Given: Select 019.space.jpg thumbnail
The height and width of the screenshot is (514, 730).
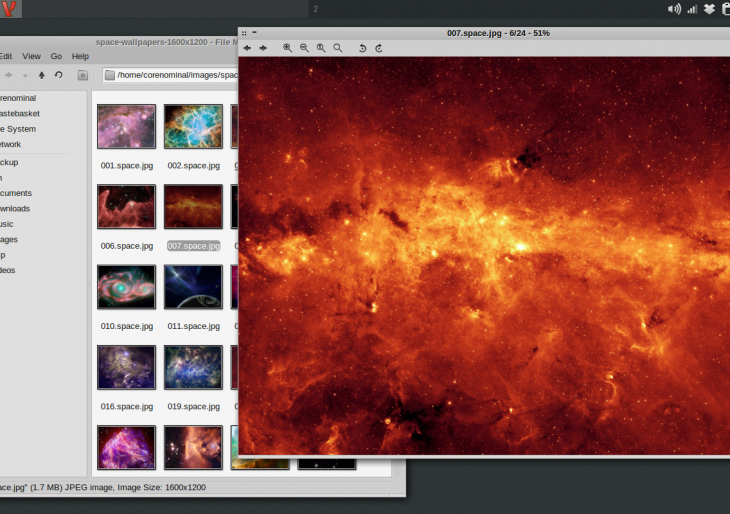Looking at the screenshot, I should pos(193,367).
